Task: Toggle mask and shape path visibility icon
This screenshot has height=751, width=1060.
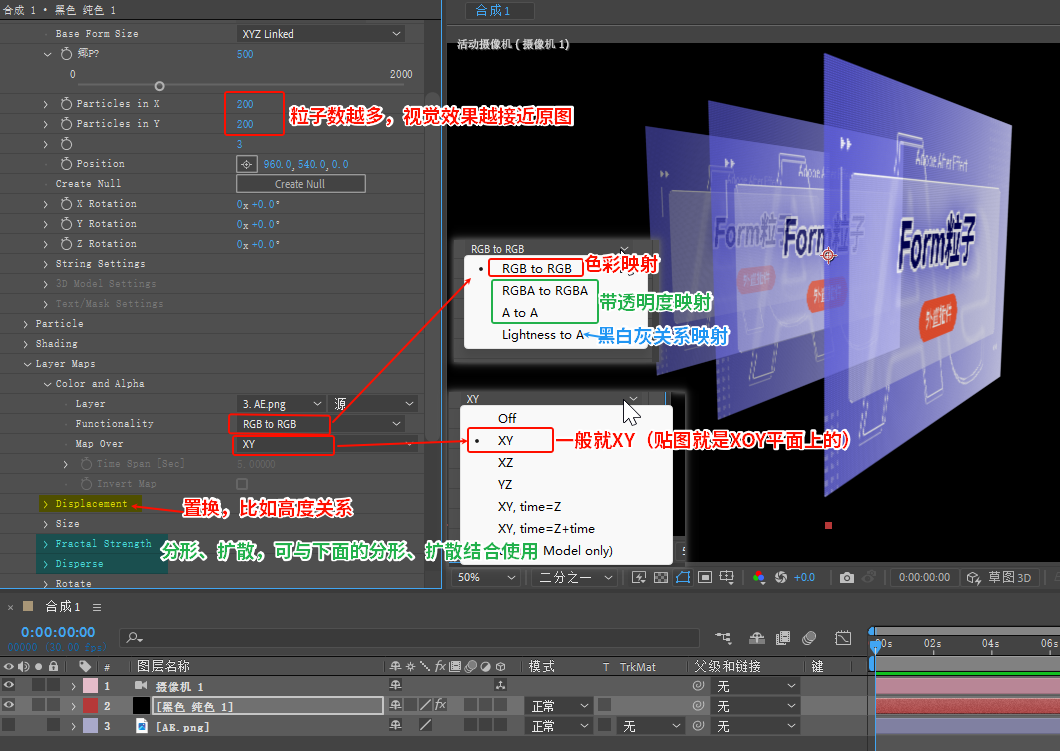Action: [683, 577]
